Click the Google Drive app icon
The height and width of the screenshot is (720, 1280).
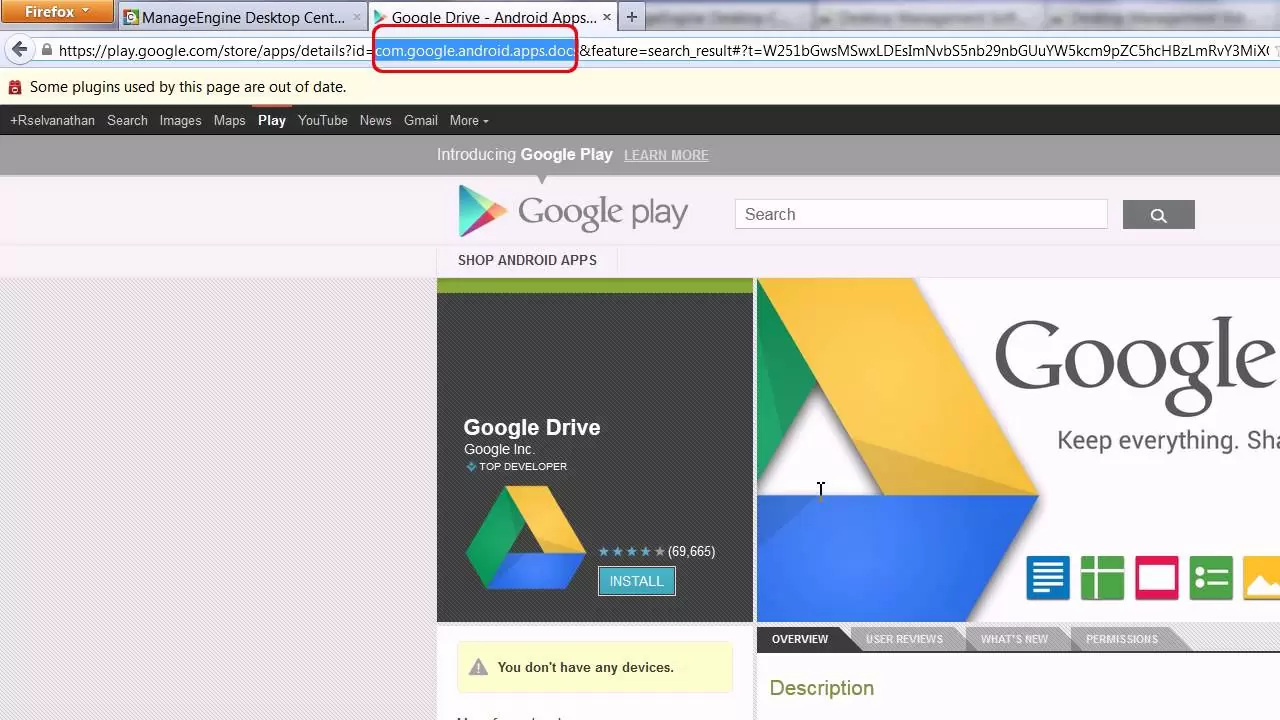[x=525, y=537]
